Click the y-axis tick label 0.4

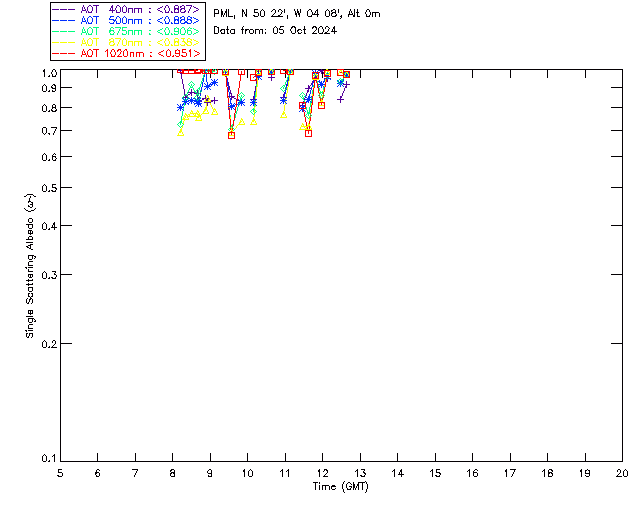click(x=49, y=226)
